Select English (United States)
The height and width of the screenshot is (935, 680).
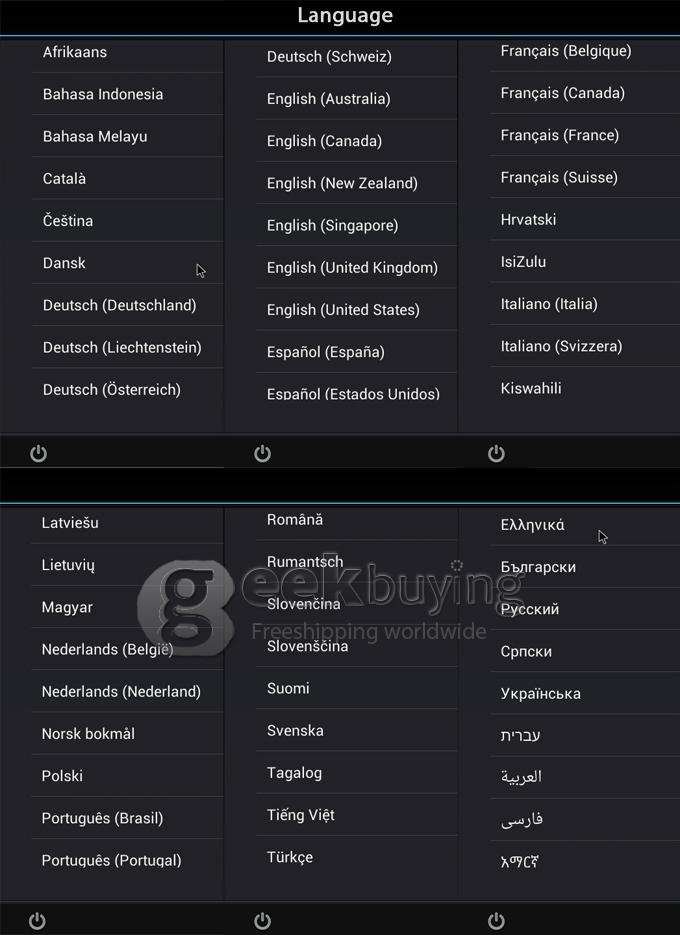click(343, 310)
